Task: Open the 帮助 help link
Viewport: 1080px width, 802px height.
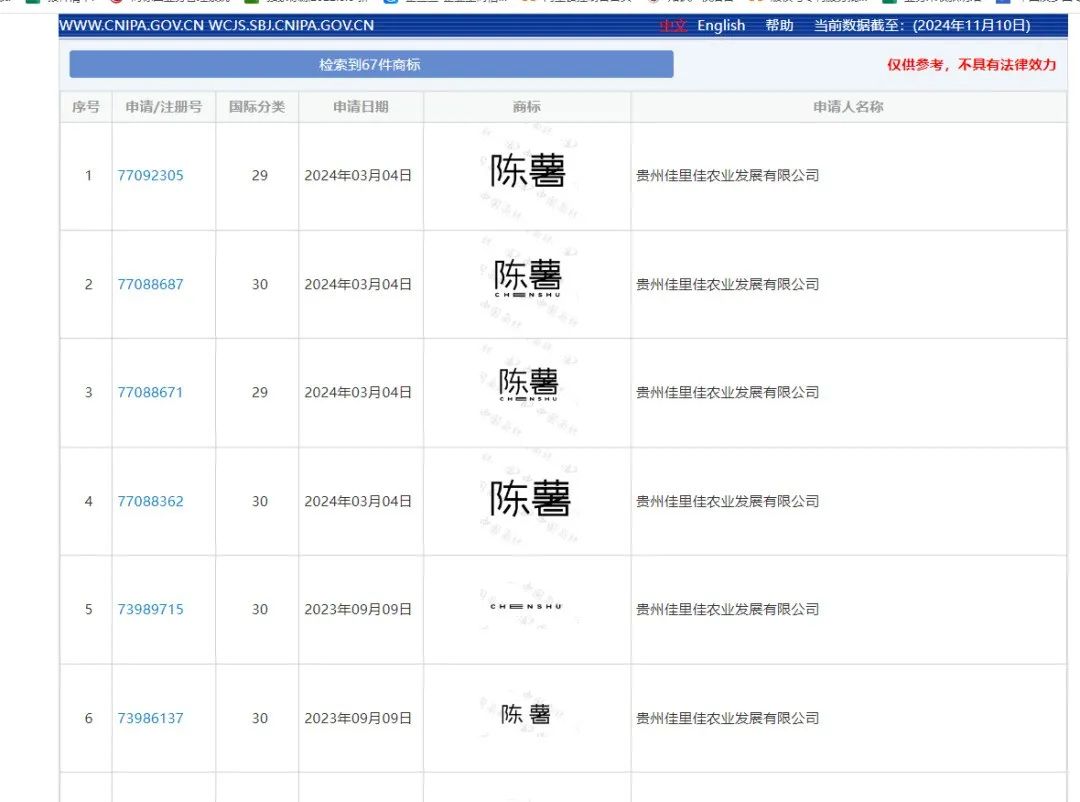Action: [x=779, y=25]
